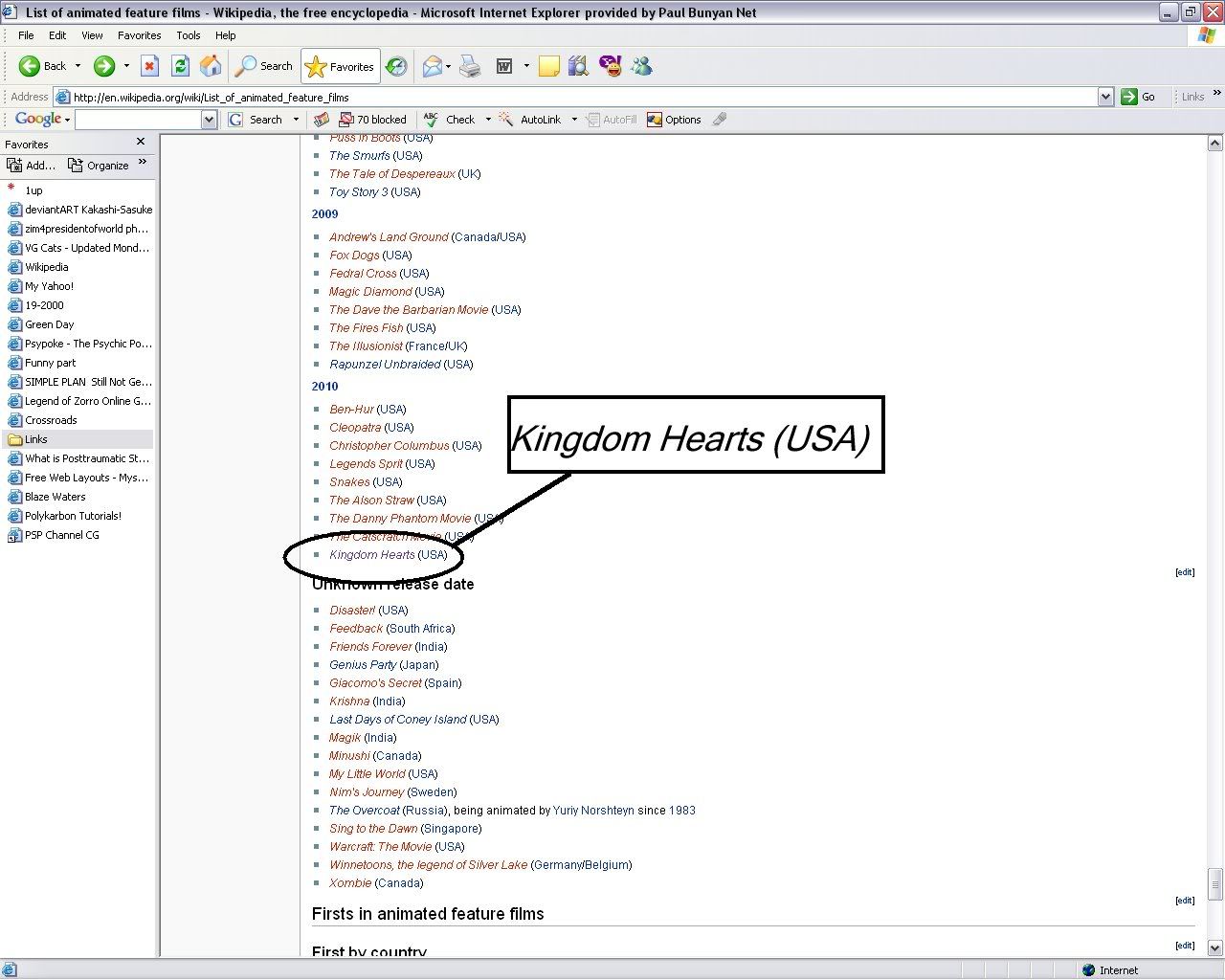Screen dimensions: 1225x980
Task: Click the AutoLink wand button
Action: coord(531,120)
